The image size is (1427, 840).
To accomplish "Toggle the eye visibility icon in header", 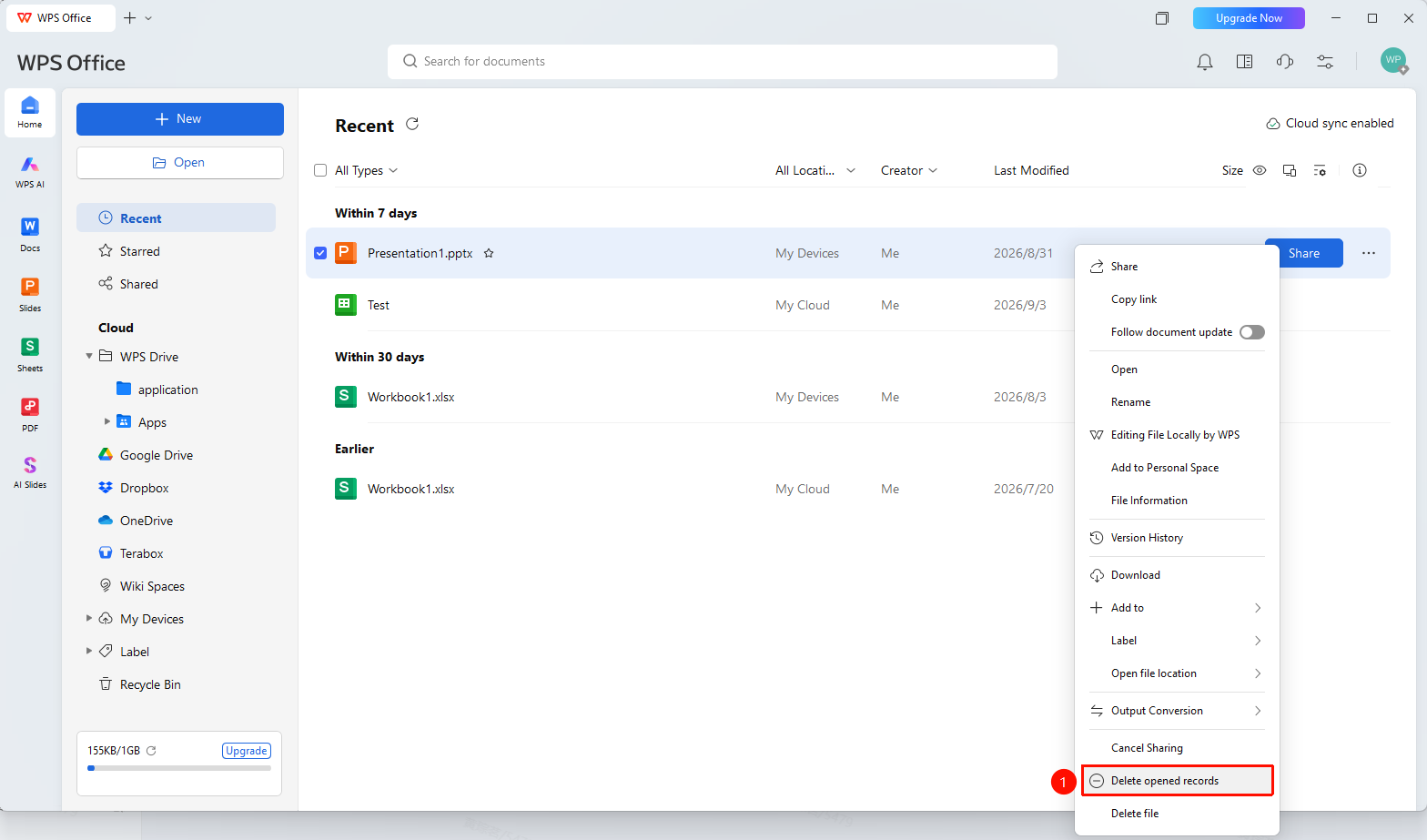I will [x=1260, y=170].
